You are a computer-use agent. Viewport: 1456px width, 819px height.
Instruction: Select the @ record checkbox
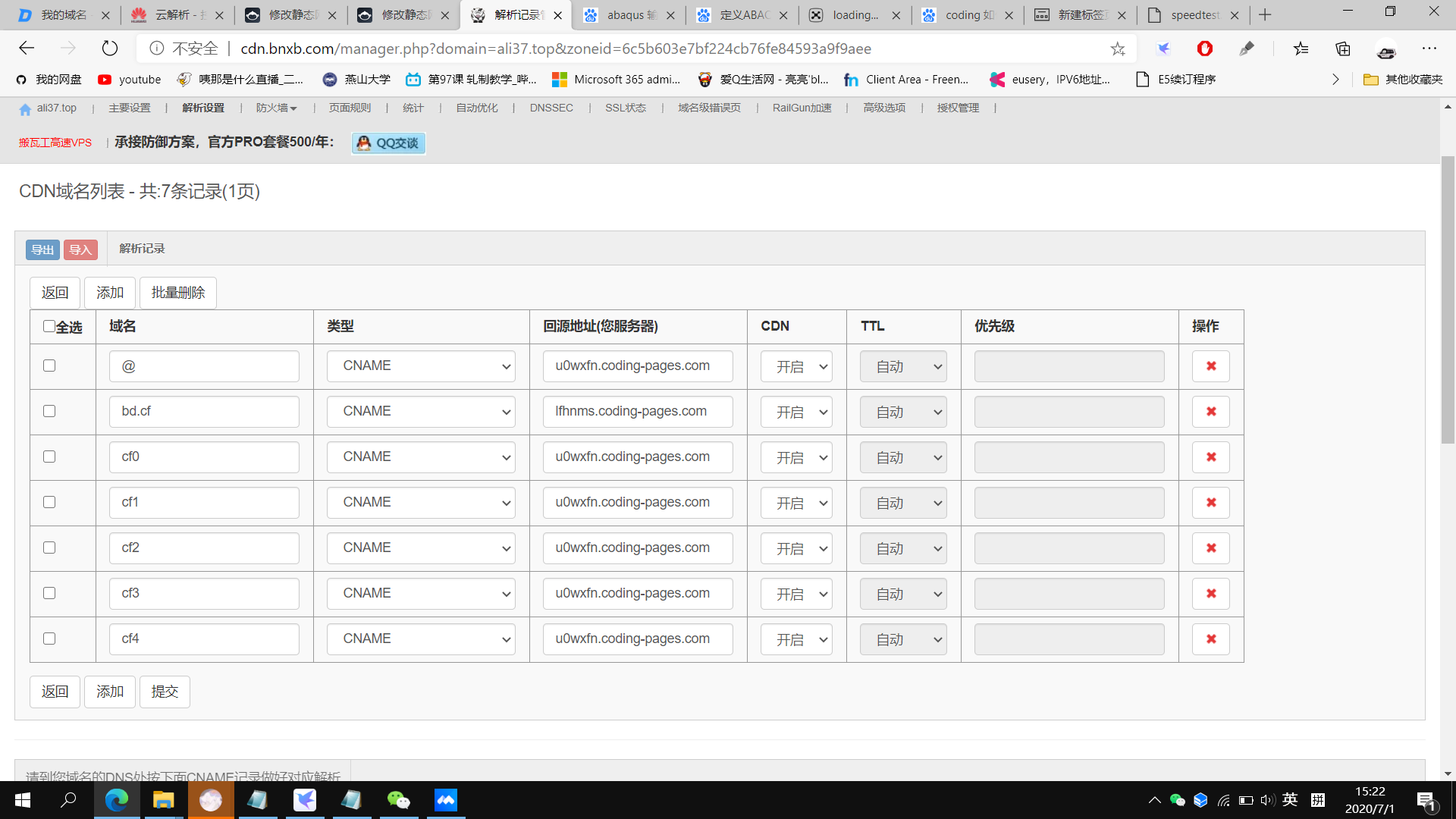click(x=49, y=366)
